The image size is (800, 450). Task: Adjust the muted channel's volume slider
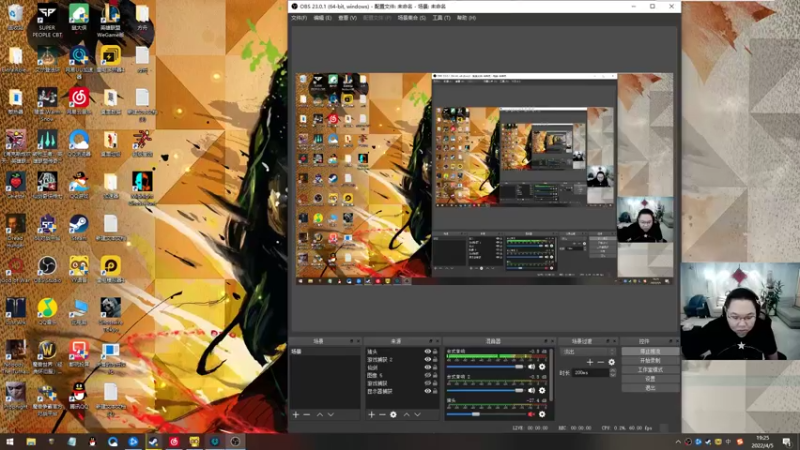(x=485, y=414)
